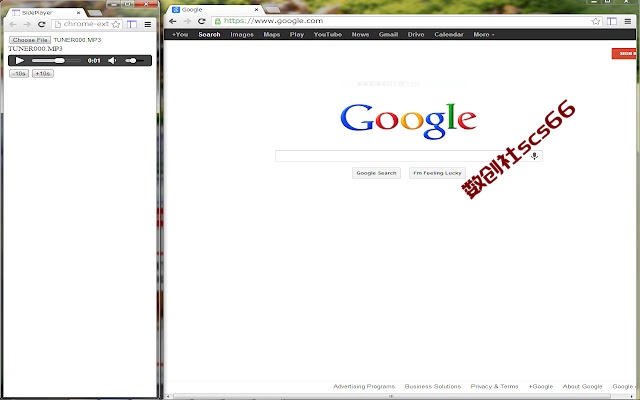Image resolution: width=640 pixels, height=400 pixels.
Task: Skip forward with the +10s button
Action: (x=43, y=73)
